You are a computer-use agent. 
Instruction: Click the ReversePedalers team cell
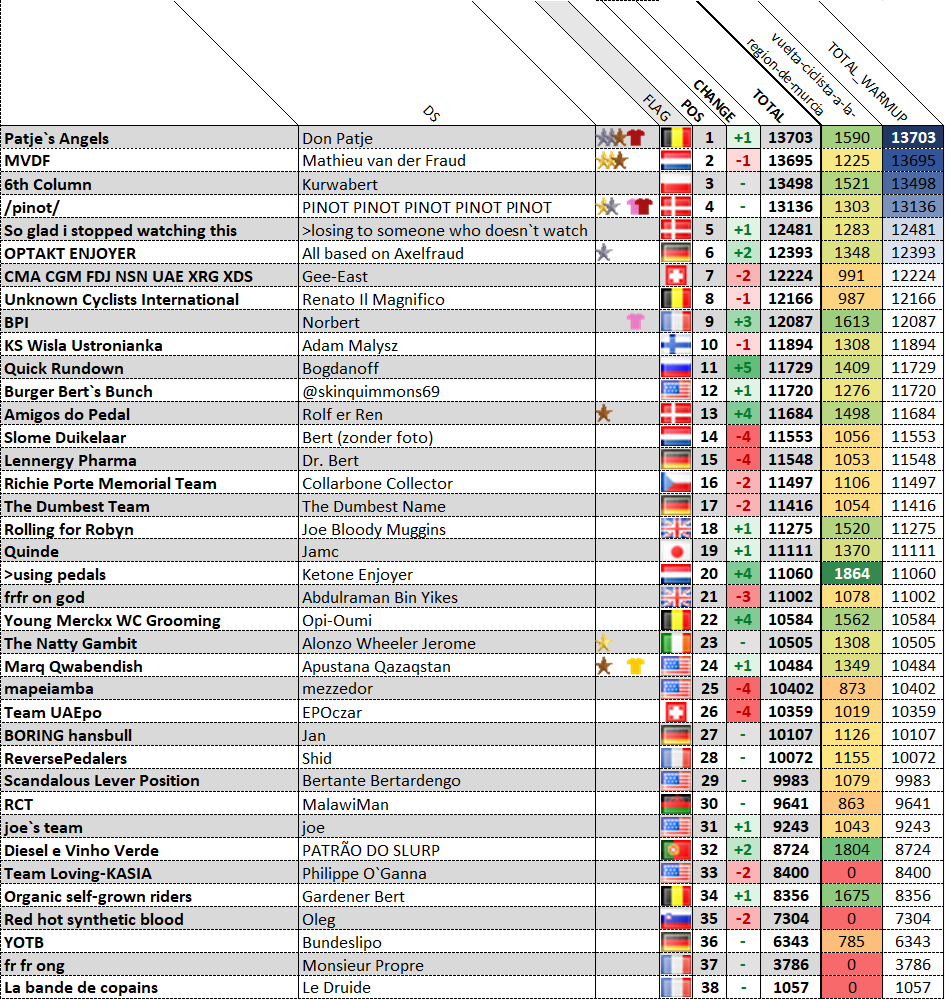tap(149, 758)
